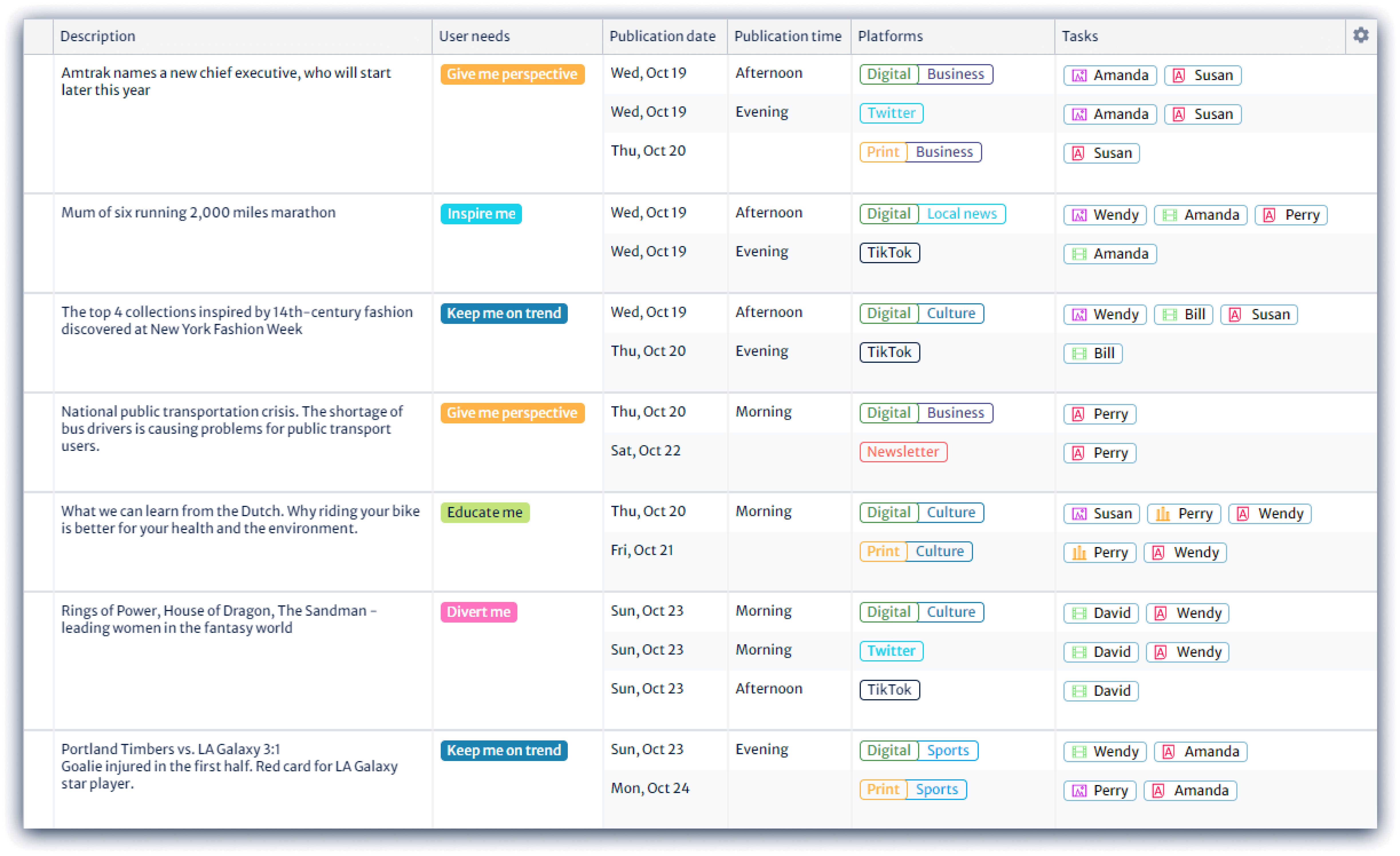The image size is (1400, 856).
Task: Click the User needs column header
Action: [474, 36]
